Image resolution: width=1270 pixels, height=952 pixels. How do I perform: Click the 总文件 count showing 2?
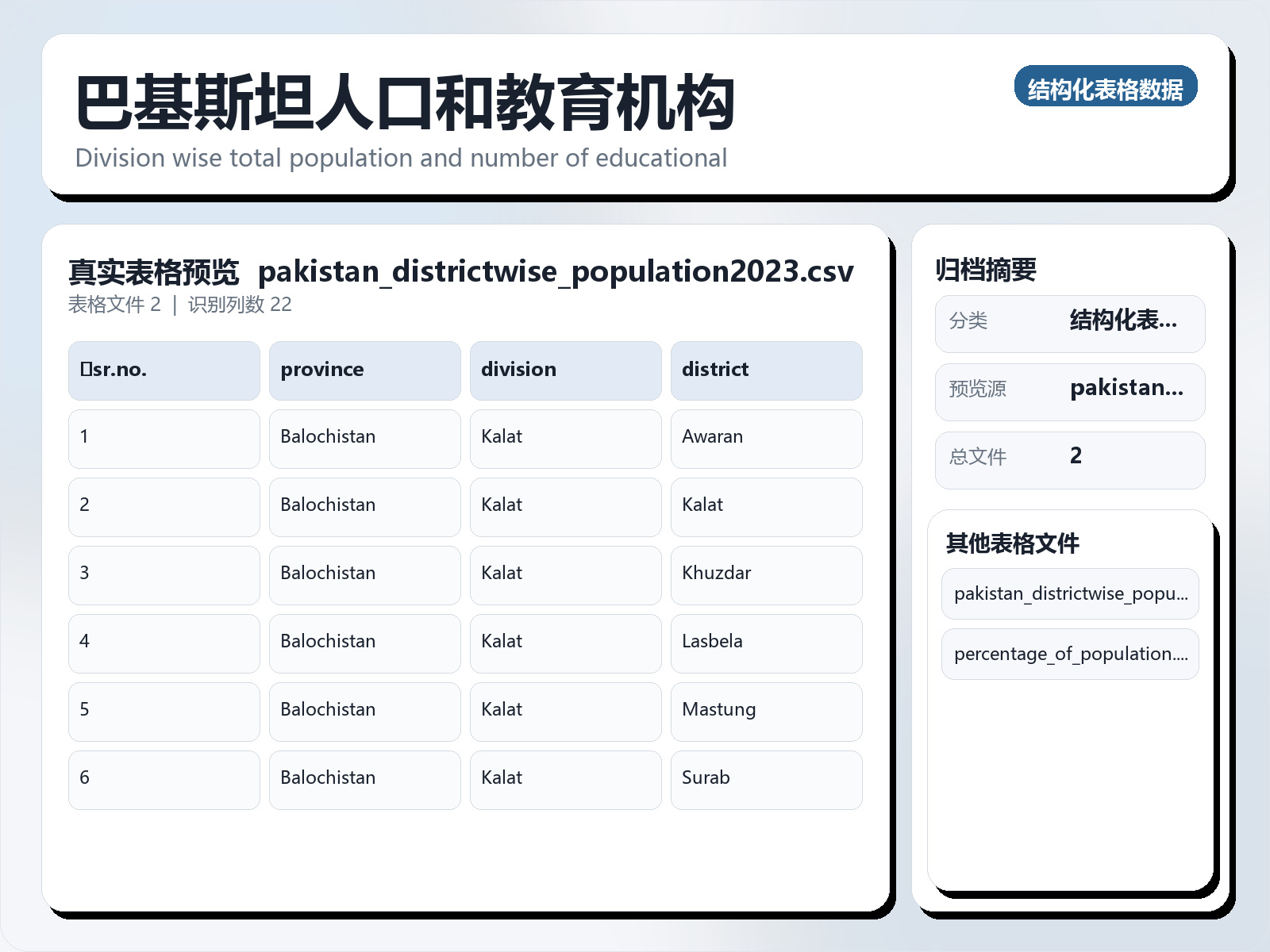(x=1070, y=459)
